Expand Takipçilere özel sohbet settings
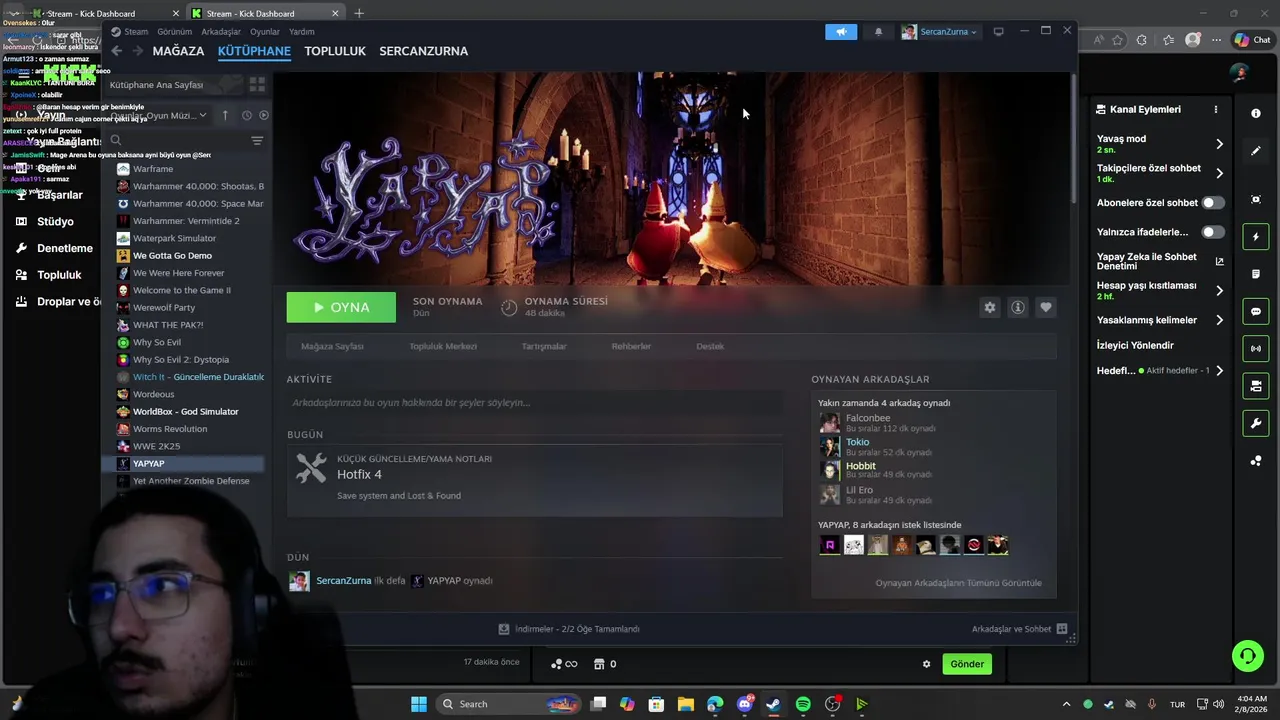 click(1219, 173)
